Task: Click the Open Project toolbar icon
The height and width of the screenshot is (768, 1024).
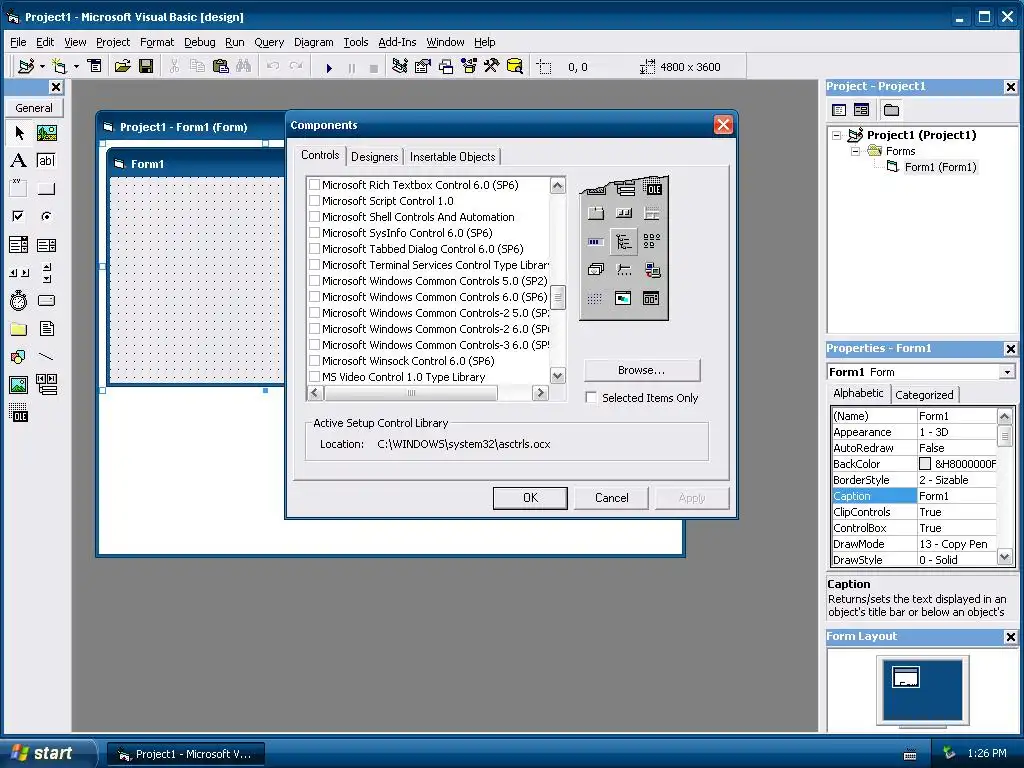Action: [123, 67]
